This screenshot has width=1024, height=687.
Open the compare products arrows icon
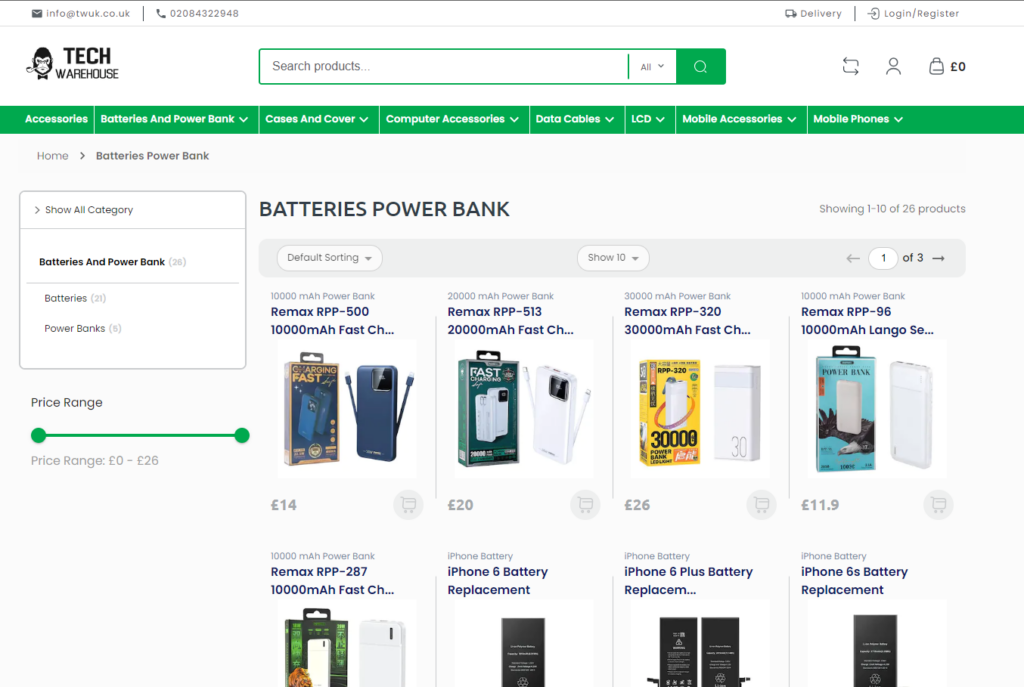(850, 66)
